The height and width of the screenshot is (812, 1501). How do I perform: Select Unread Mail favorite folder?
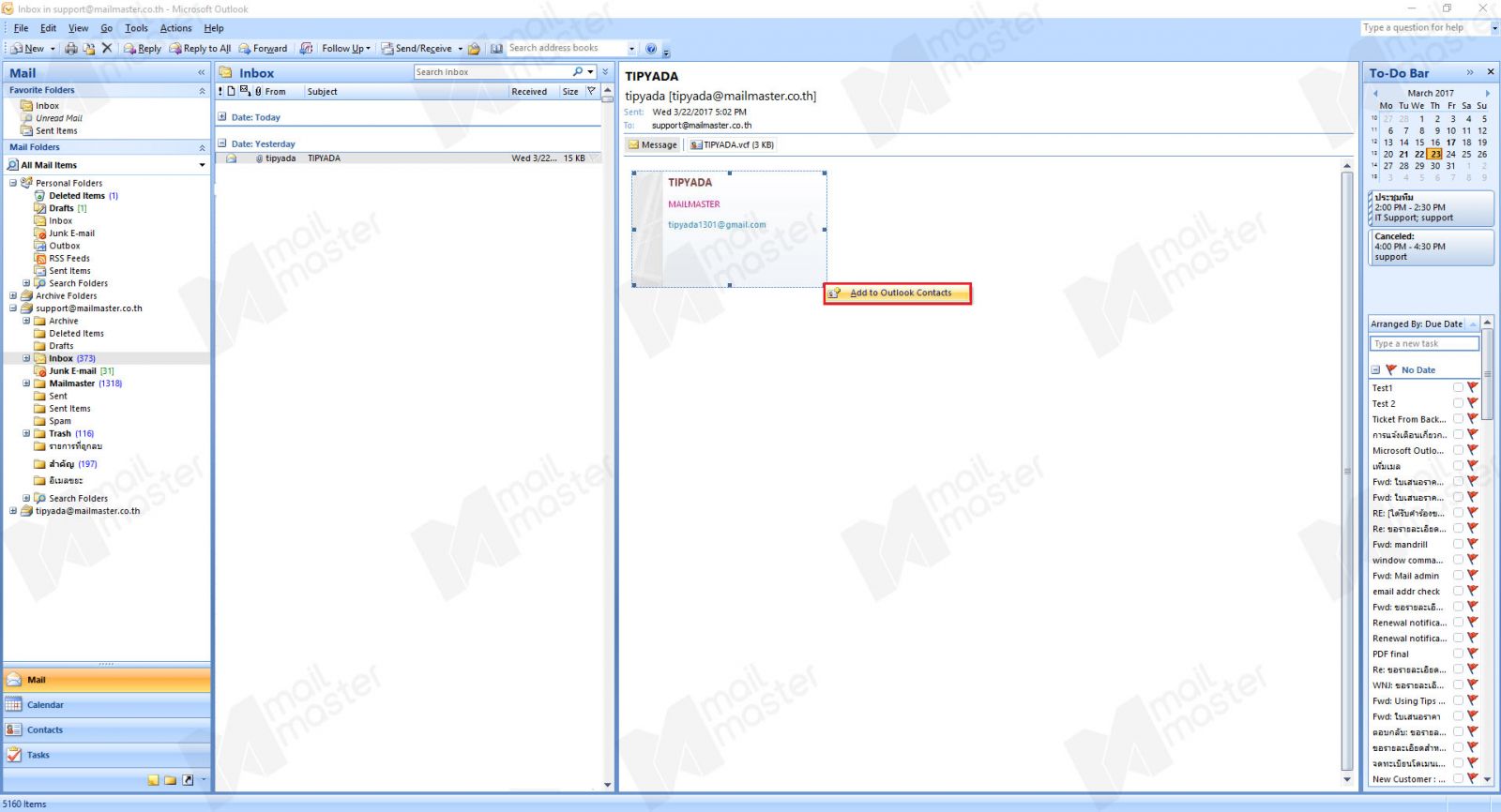[x=58, y=118]
